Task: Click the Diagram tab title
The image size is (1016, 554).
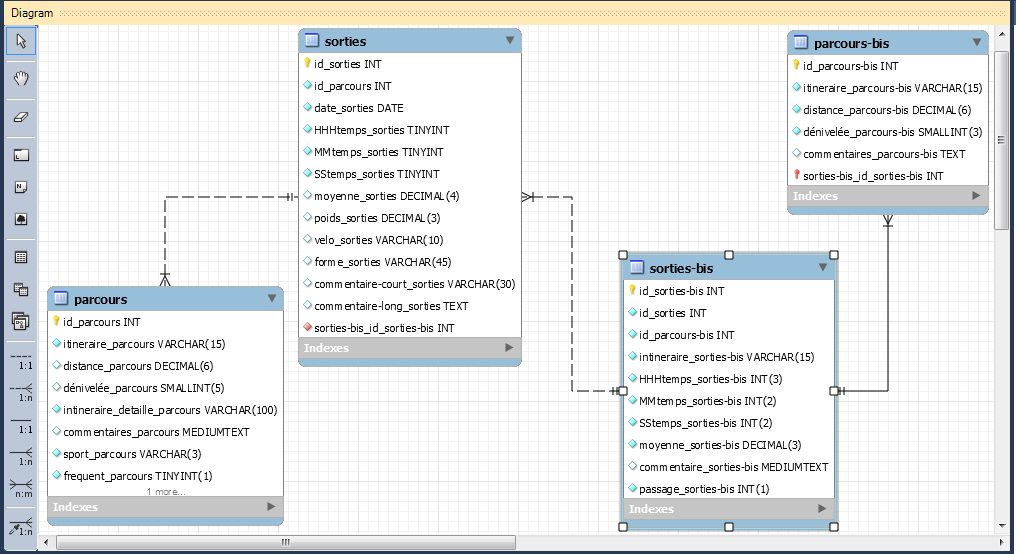Action: point(32,13)
